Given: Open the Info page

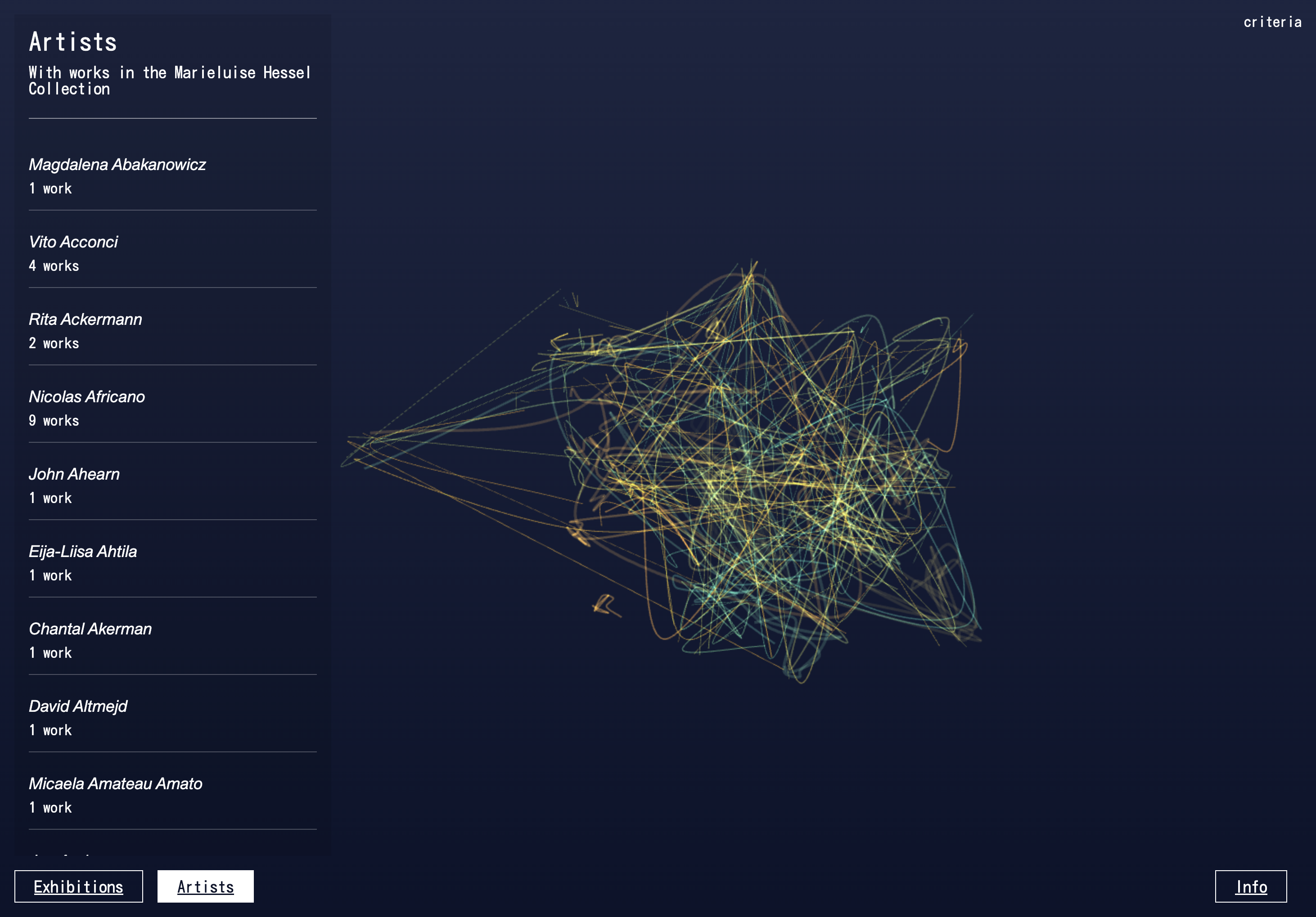Looking at the screenshot, I should [1251, 886].
